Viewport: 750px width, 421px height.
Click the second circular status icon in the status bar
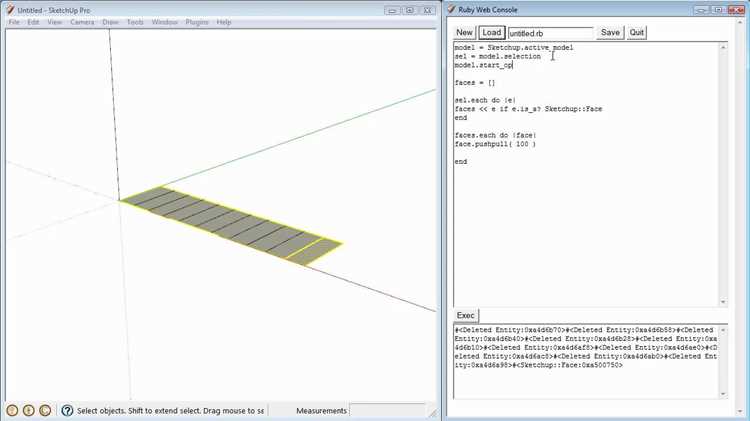[x=29, y=410]
